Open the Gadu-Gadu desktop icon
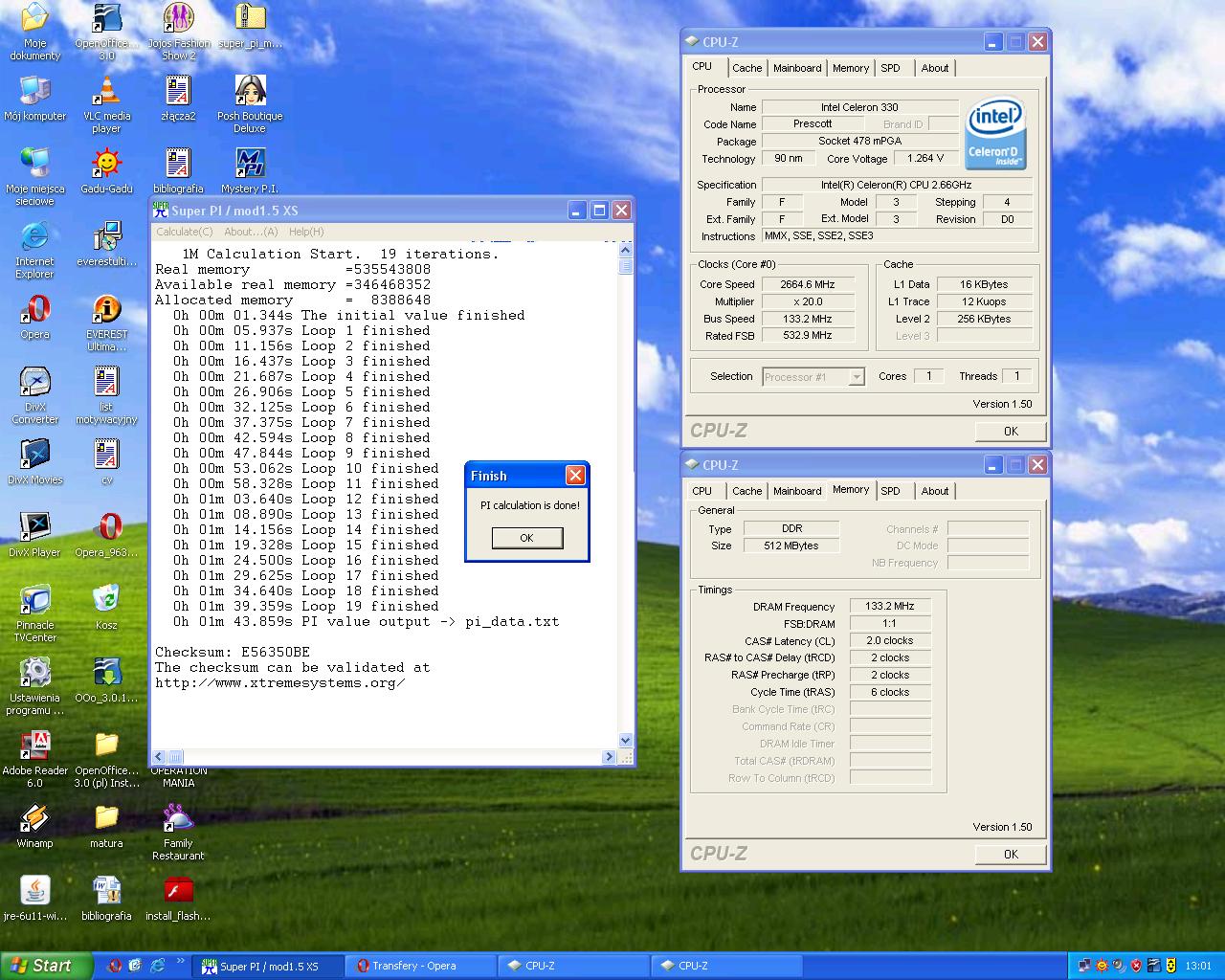 pos(106,165)
